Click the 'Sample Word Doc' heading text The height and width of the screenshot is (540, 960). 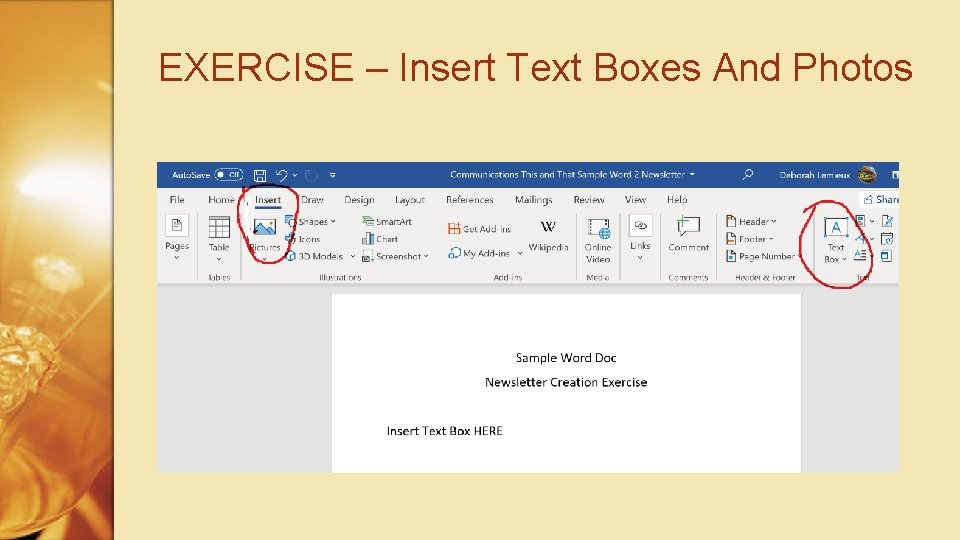point(566,358)
